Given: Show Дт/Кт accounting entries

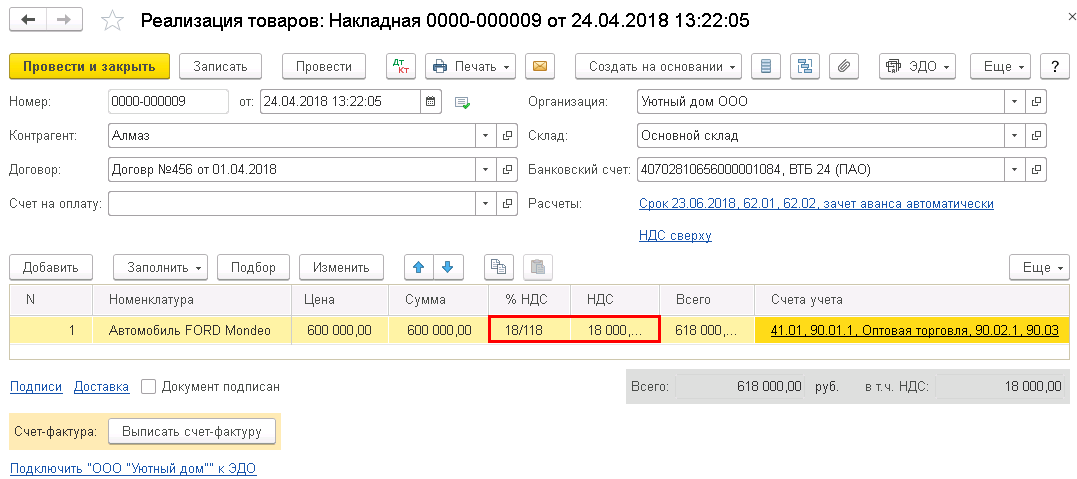Looking at the screenshot, I should pyautogui.click(x=399, y=67).
